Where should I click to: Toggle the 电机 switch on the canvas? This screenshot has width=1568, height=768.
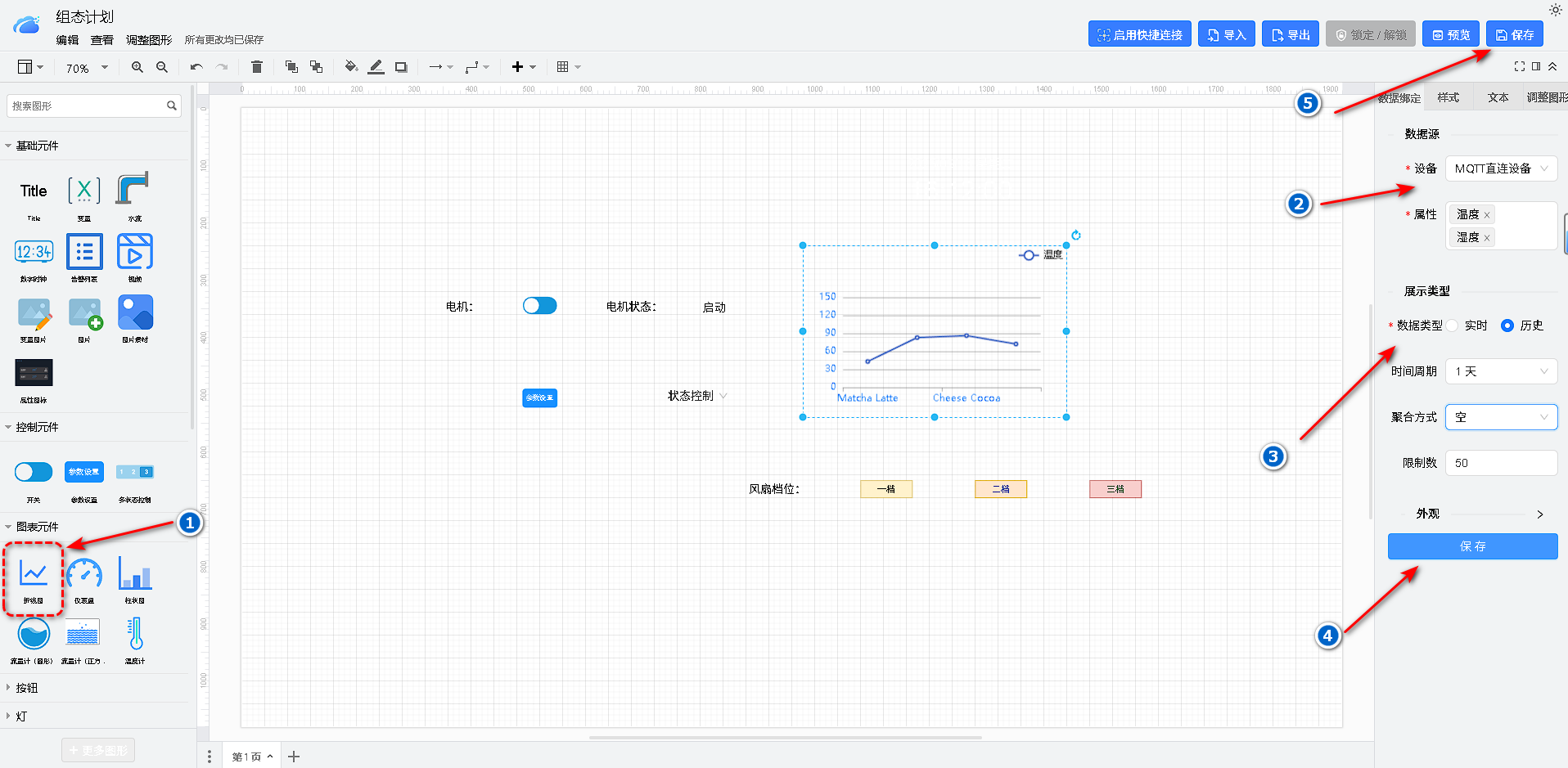(x=539, y=306)
